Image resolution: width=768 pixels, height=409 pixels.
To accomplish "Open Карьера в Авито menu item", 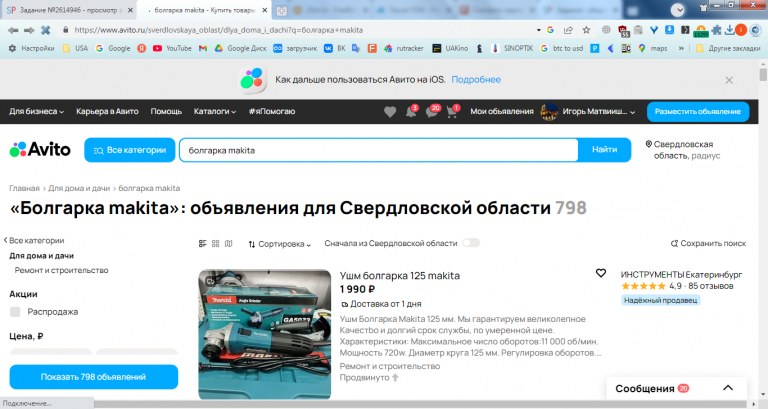I will [x=107, y=112].
